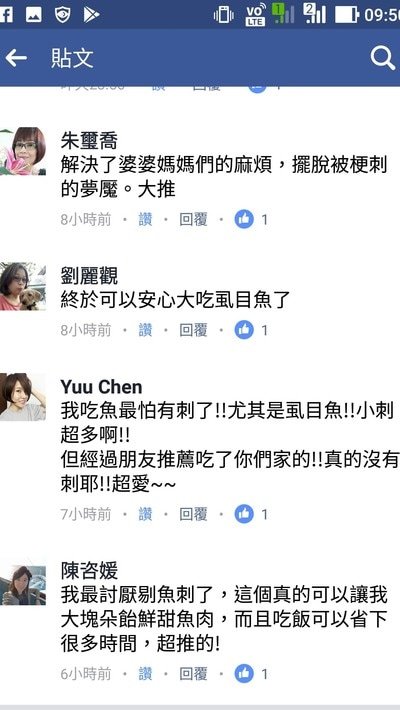Tap Play Store icon in status bar
The image size is (400, 710).
[x=92, y=15]
